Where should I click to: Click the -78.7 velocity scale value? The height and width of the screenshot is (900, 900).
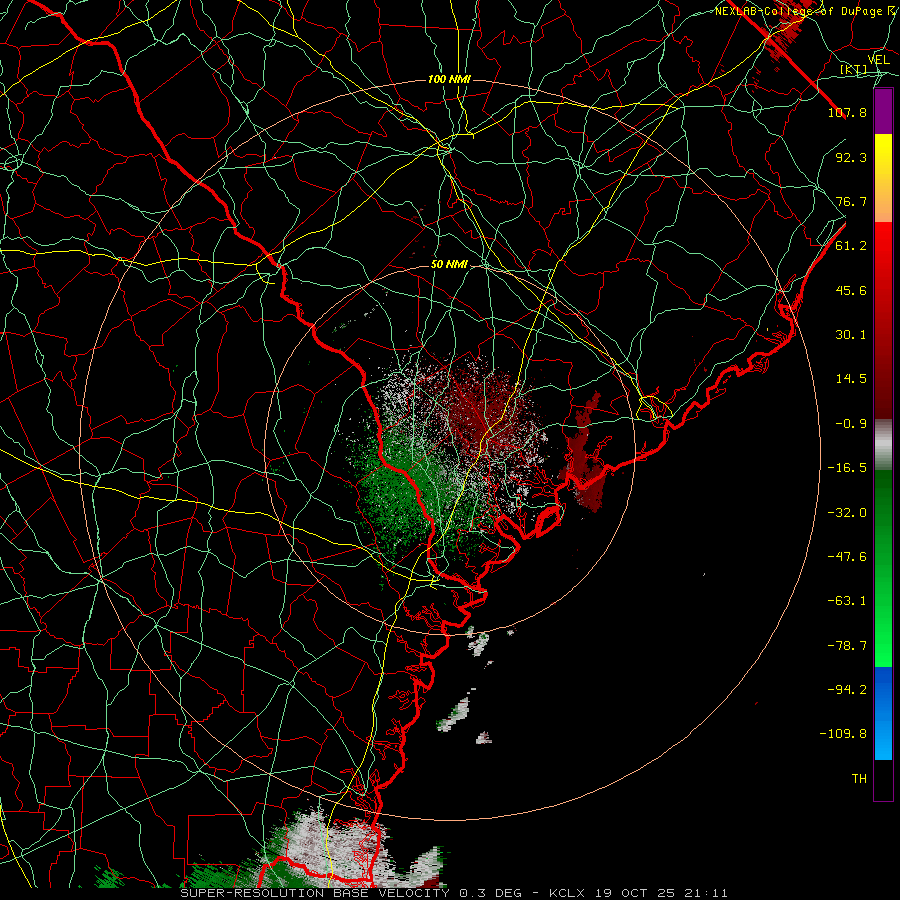tap(847, 646)
